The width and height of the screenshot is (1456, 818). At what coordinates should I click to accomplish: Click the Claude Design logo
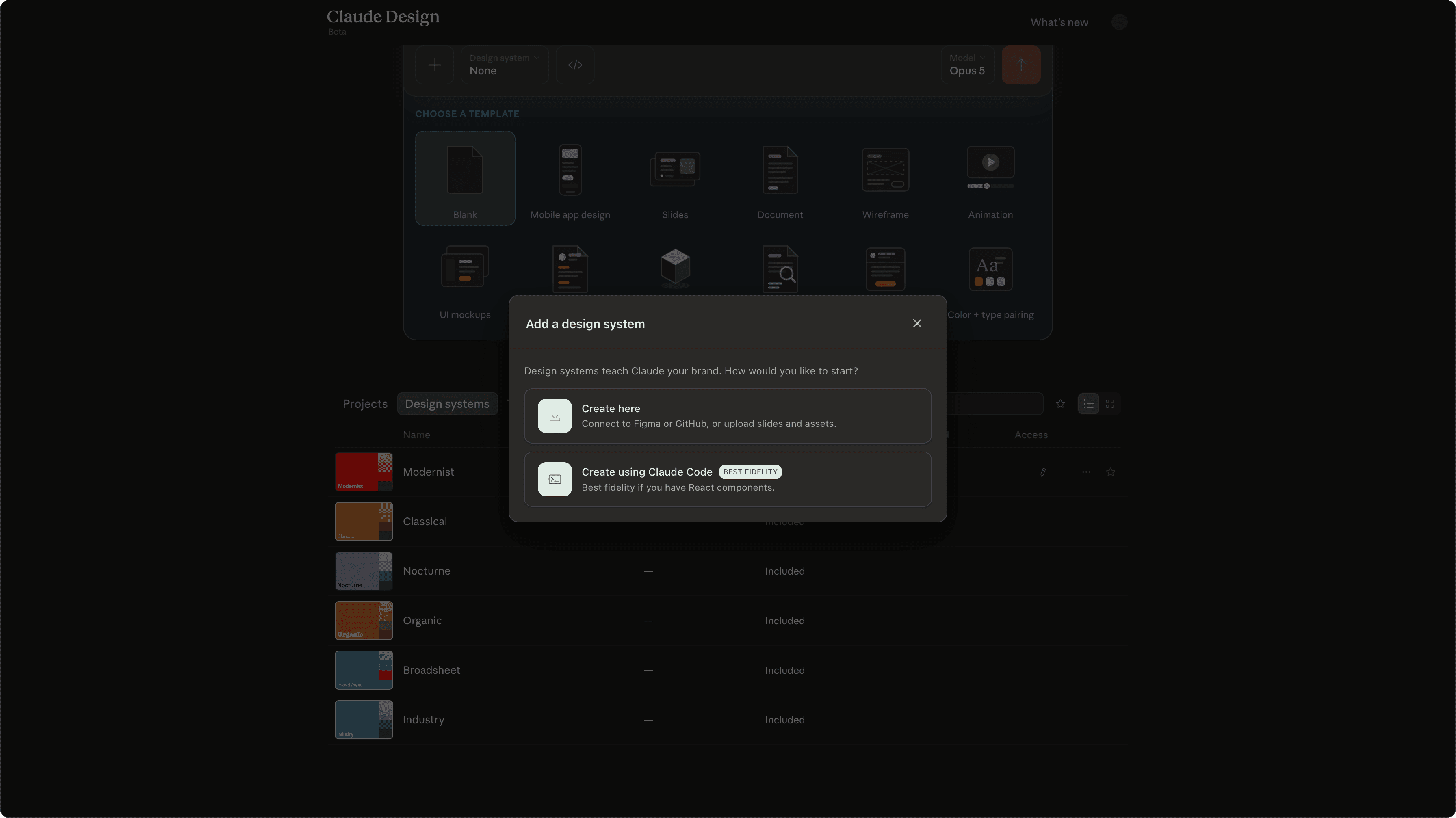pyautogui.click(x=383, y=17)
